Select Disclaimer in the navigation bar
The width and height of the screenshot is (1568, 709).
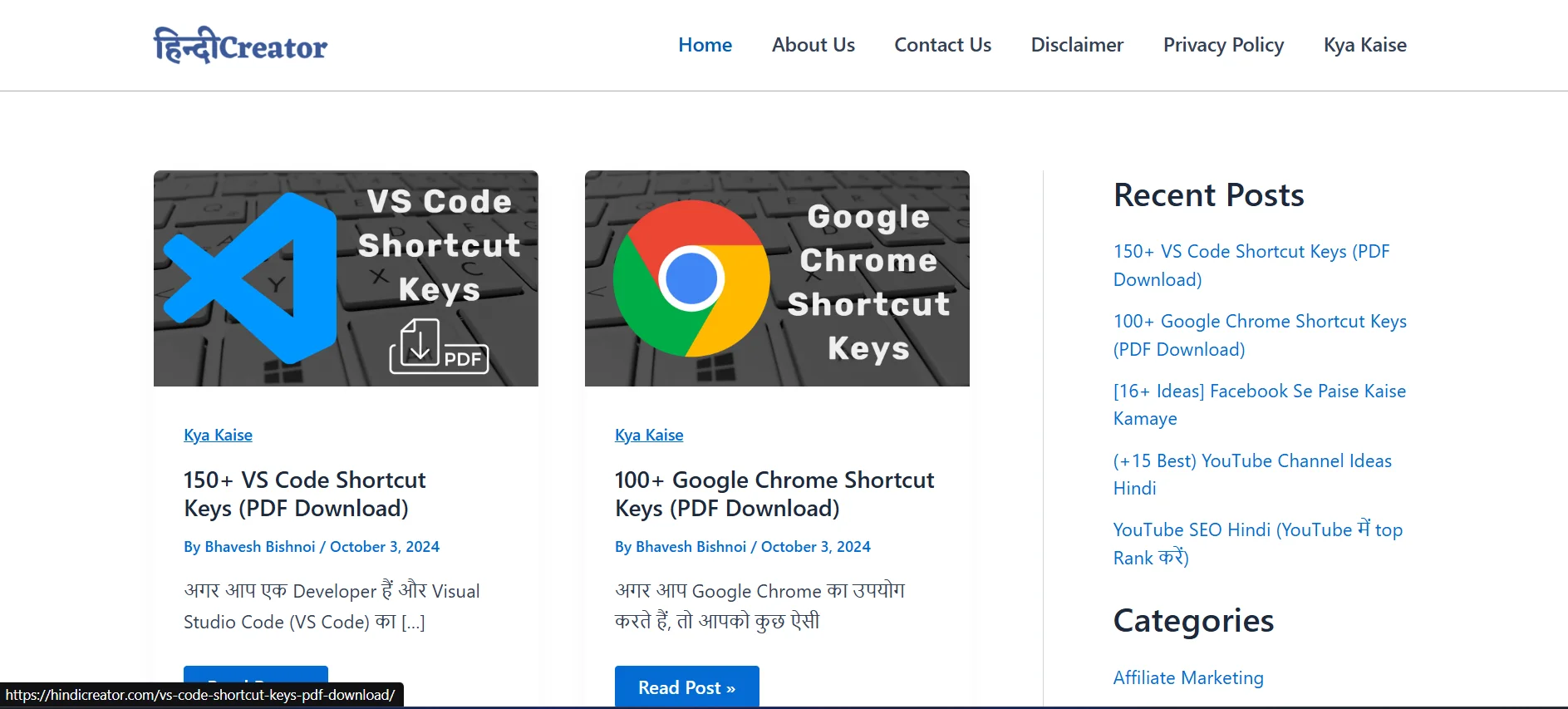1077,45
